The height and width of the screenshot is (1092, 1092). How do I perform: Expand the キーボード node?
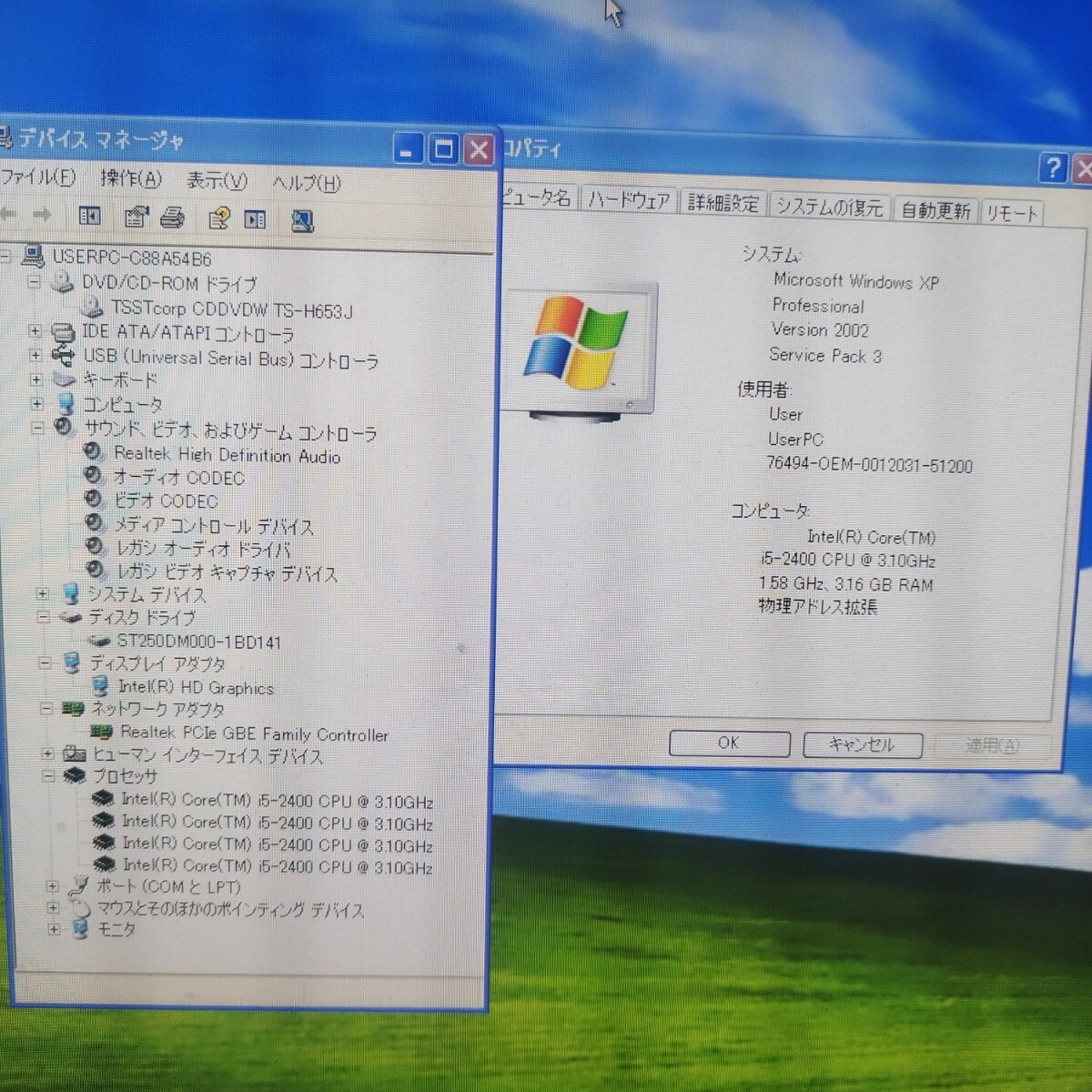click(x=36, y=379)
